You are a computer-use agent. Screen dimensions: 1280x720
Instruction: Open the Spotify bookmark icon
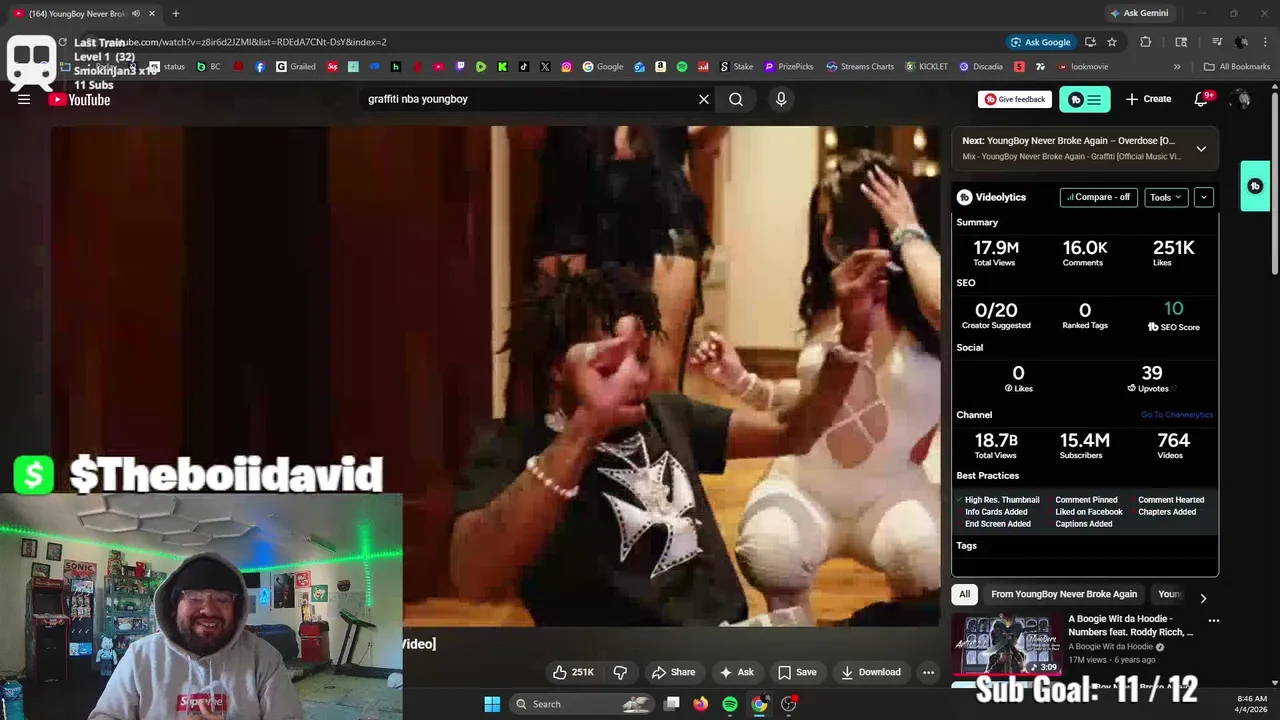coord(682,67)
